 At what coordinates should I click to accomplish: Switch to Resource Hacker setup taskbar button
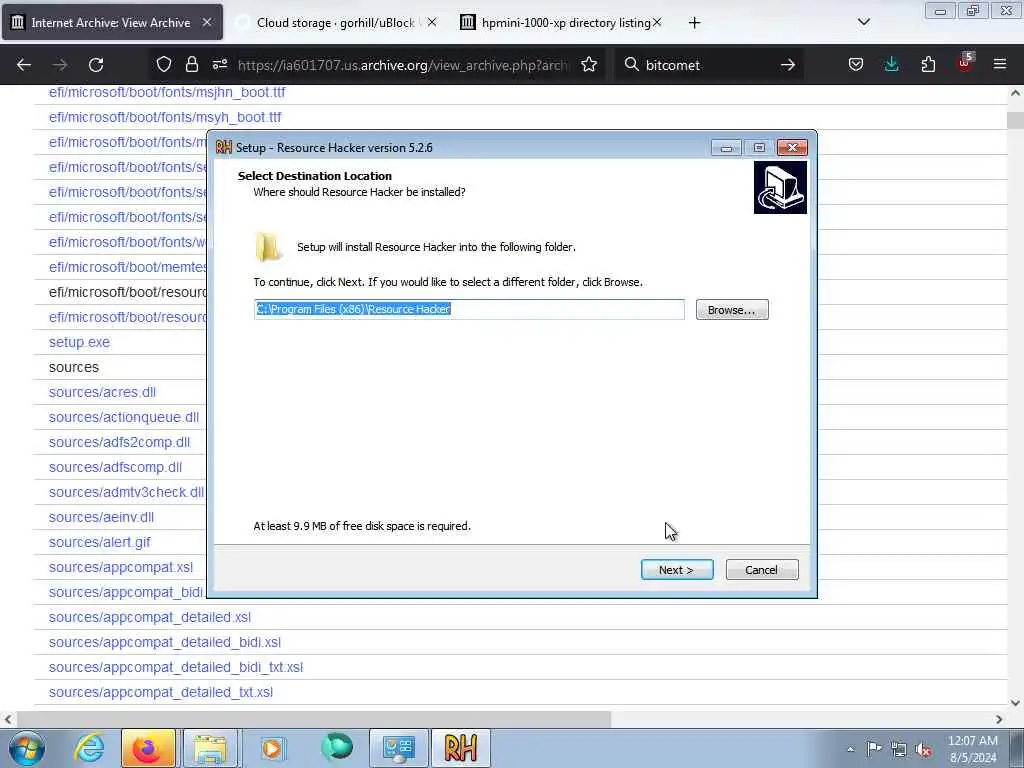(x=460, y=748)
